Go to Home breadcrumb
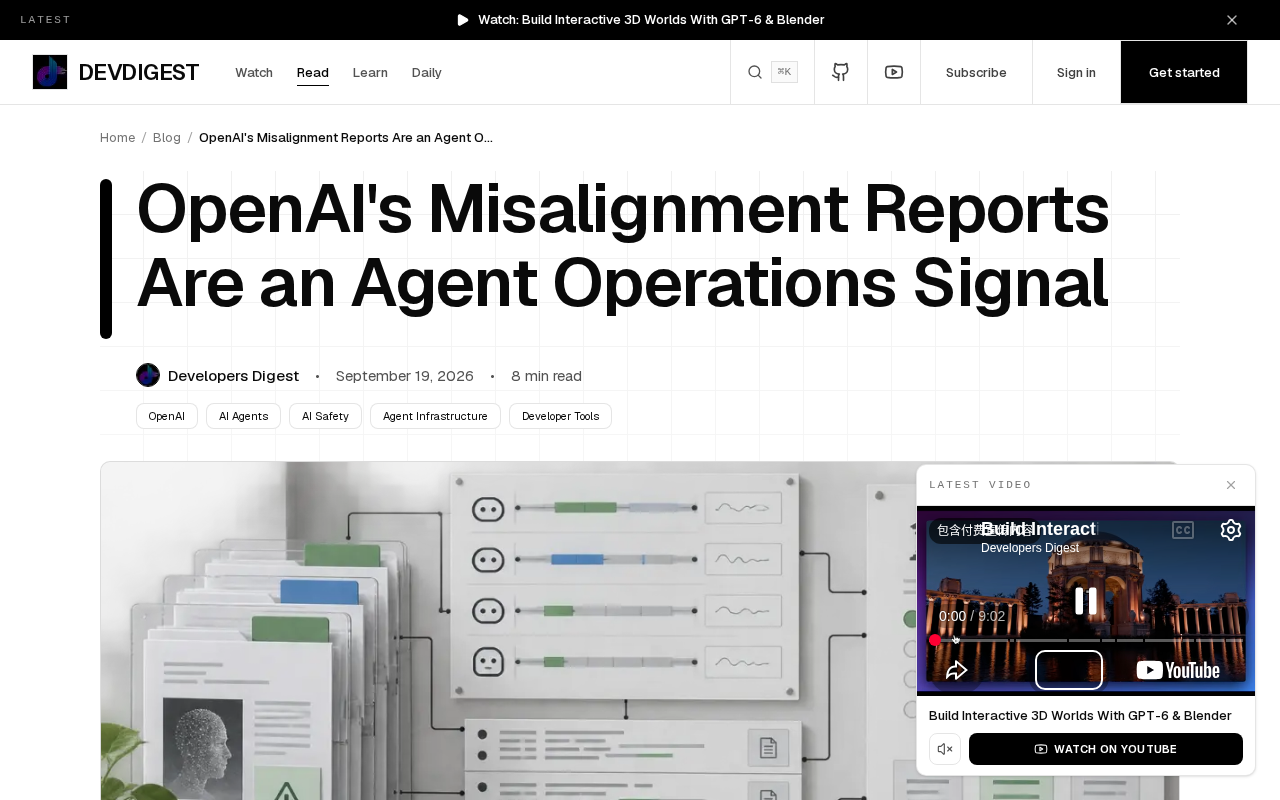 118,137
